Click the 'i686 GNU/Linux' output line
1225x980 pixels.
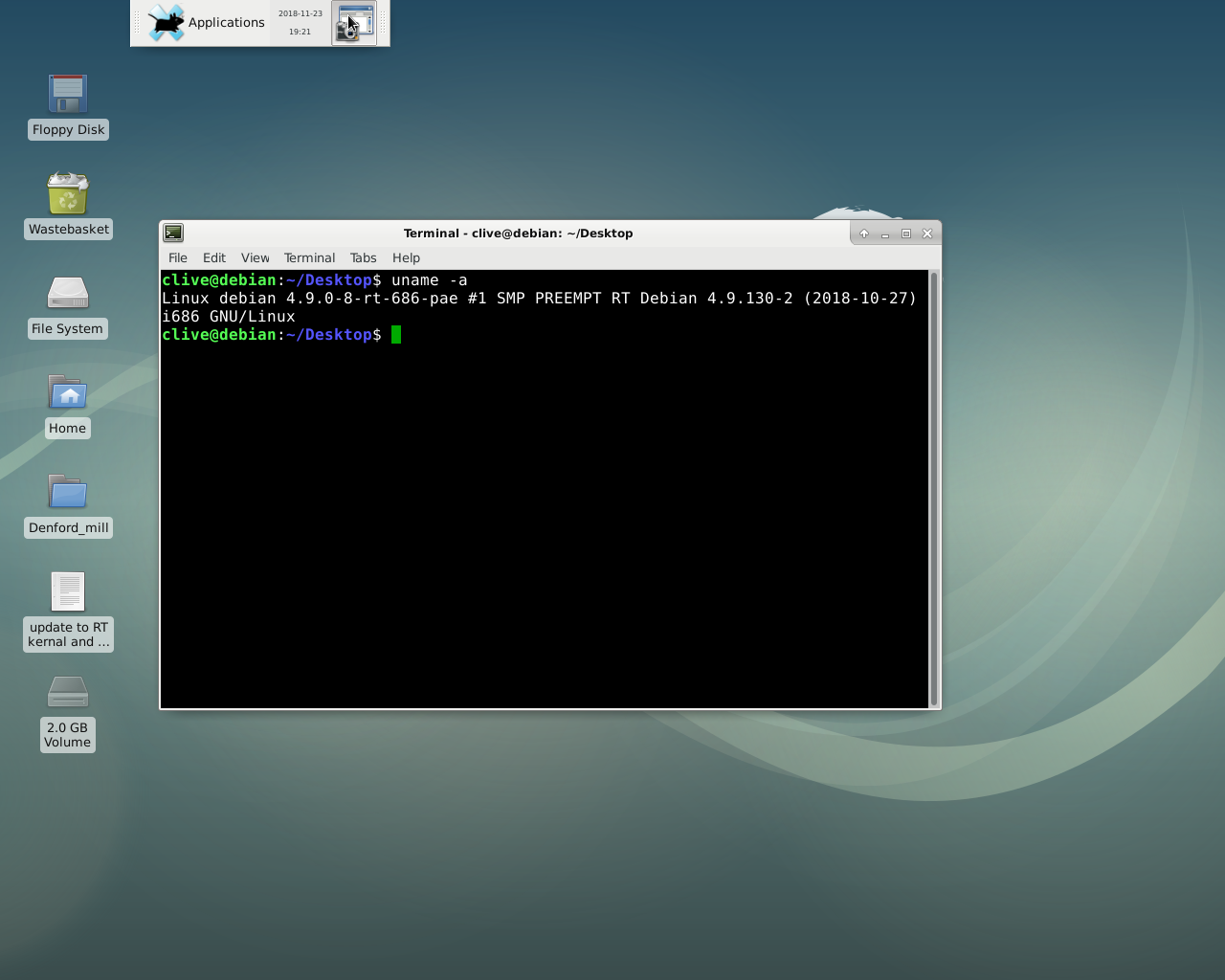pyautogui.click(x=229, y=317)
